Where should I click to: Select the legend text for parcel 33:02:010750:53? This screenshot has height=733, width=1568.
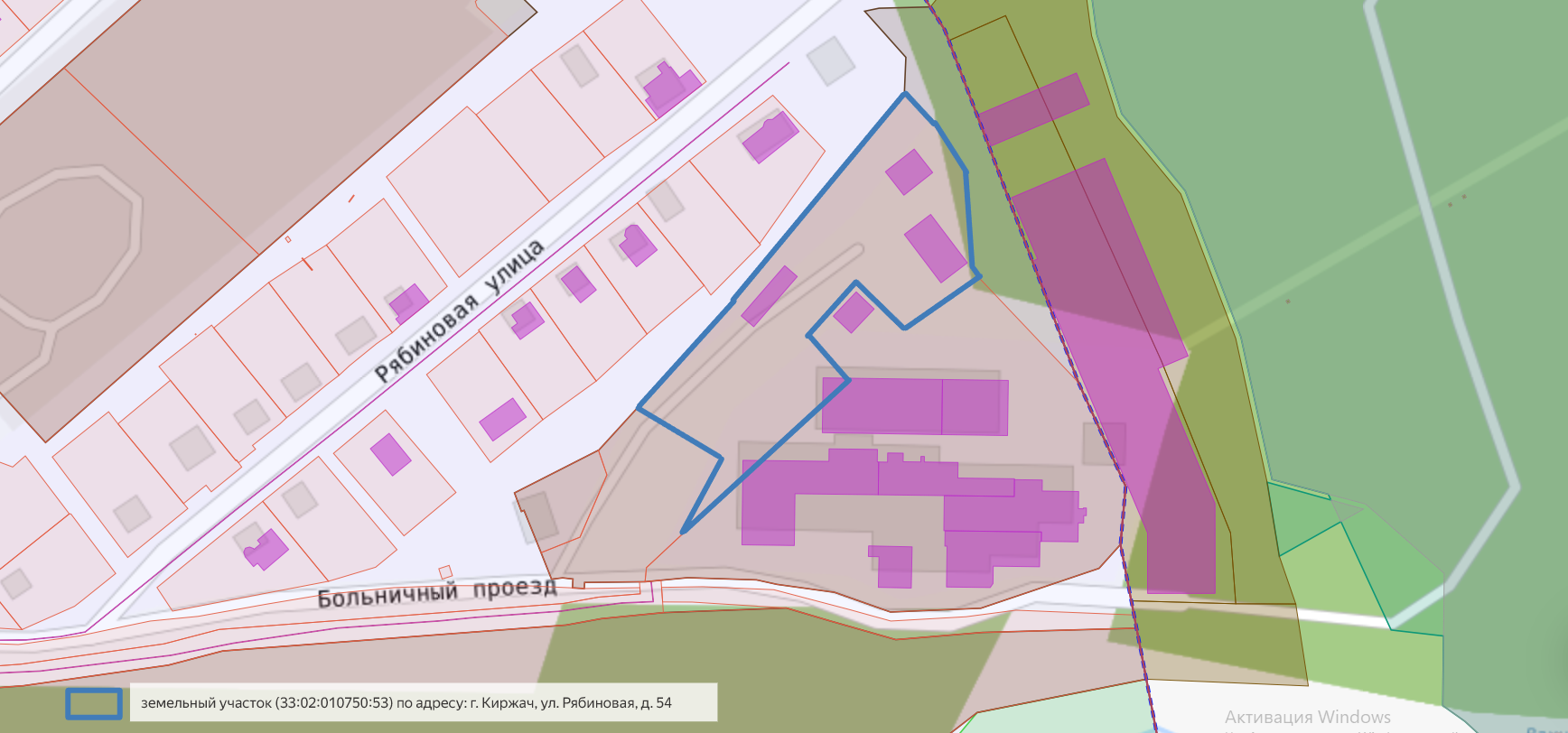406,703
